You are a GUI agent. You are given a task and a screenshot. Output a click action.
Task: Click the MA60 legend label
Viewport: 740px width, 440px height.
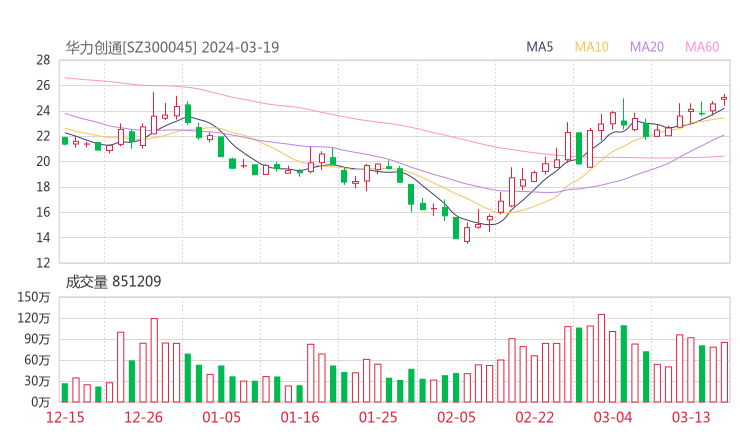click(x=702, y=47)
